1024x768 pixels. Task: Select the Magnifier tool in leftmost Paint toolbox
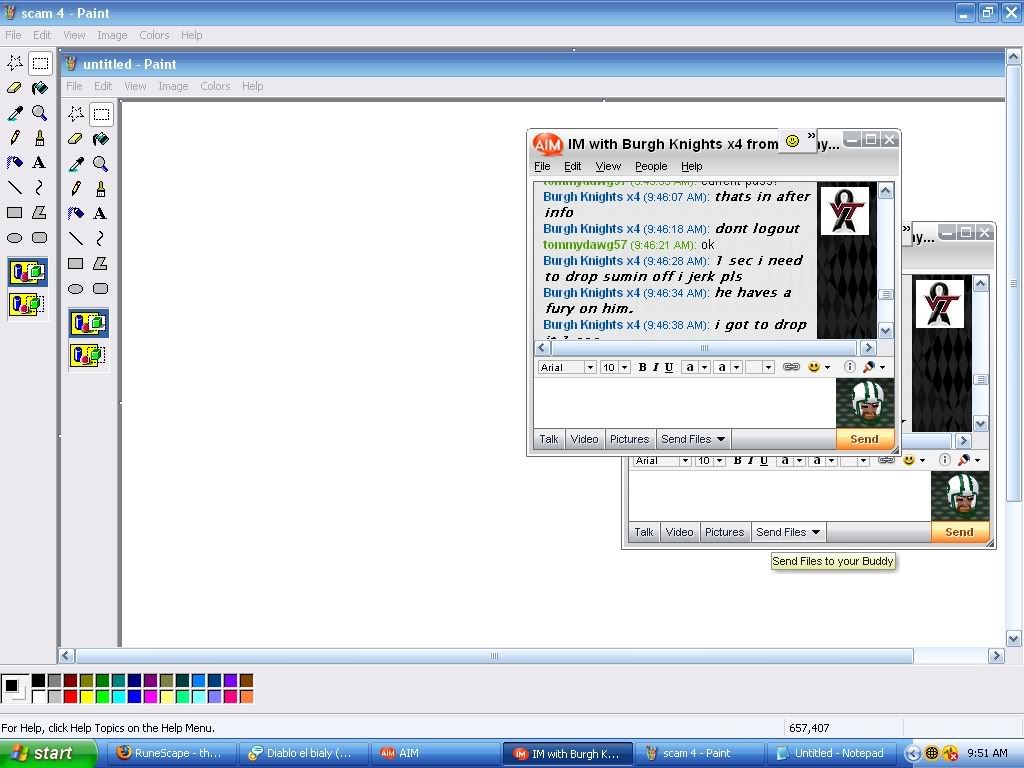(x=39, y=113)
